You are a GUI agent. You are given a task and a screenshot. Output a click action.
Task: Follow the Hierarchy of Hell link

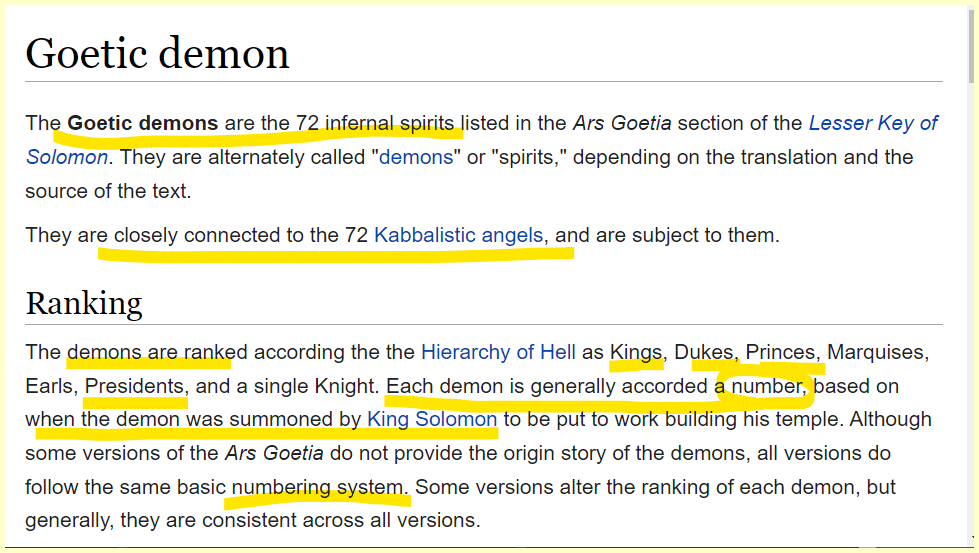click(498, 352)
